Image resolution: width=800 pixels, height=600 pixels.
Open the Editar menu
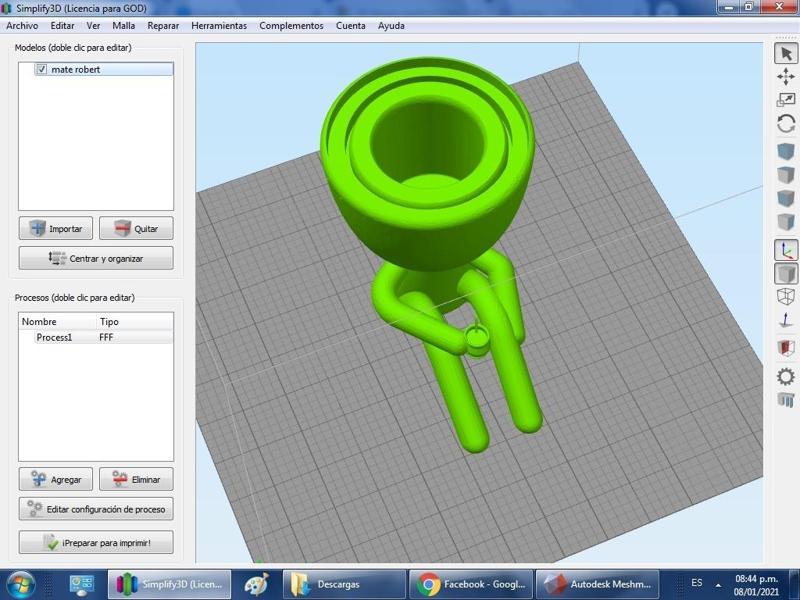[x=62, y=26]
